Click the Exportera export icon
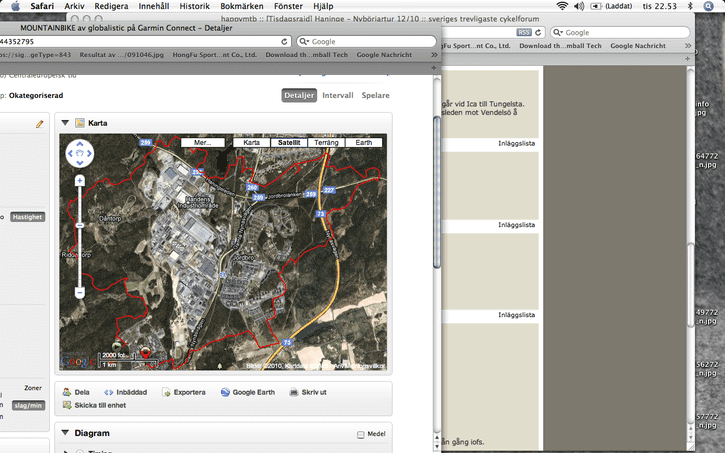 point(168,392)
